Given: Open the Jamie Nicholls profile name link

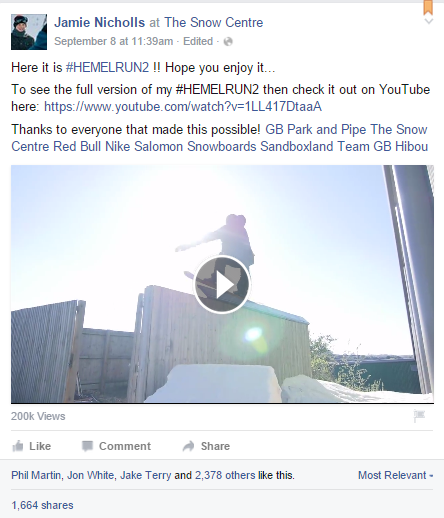Looking at the screenshot, I should click(100, 23).
